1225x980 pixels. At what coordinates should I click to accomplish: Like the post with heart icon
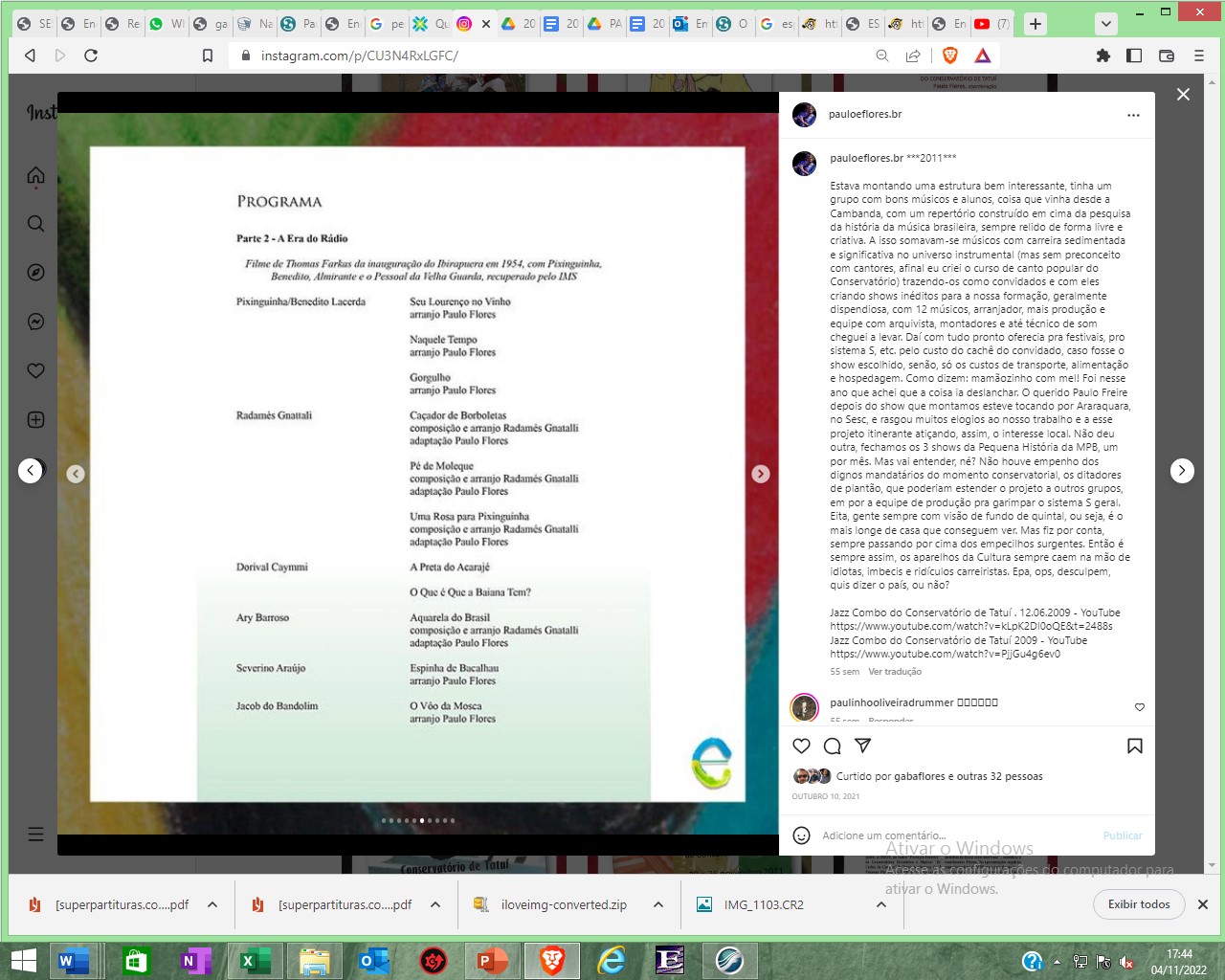pyautogui.click(x=802, y=746)
